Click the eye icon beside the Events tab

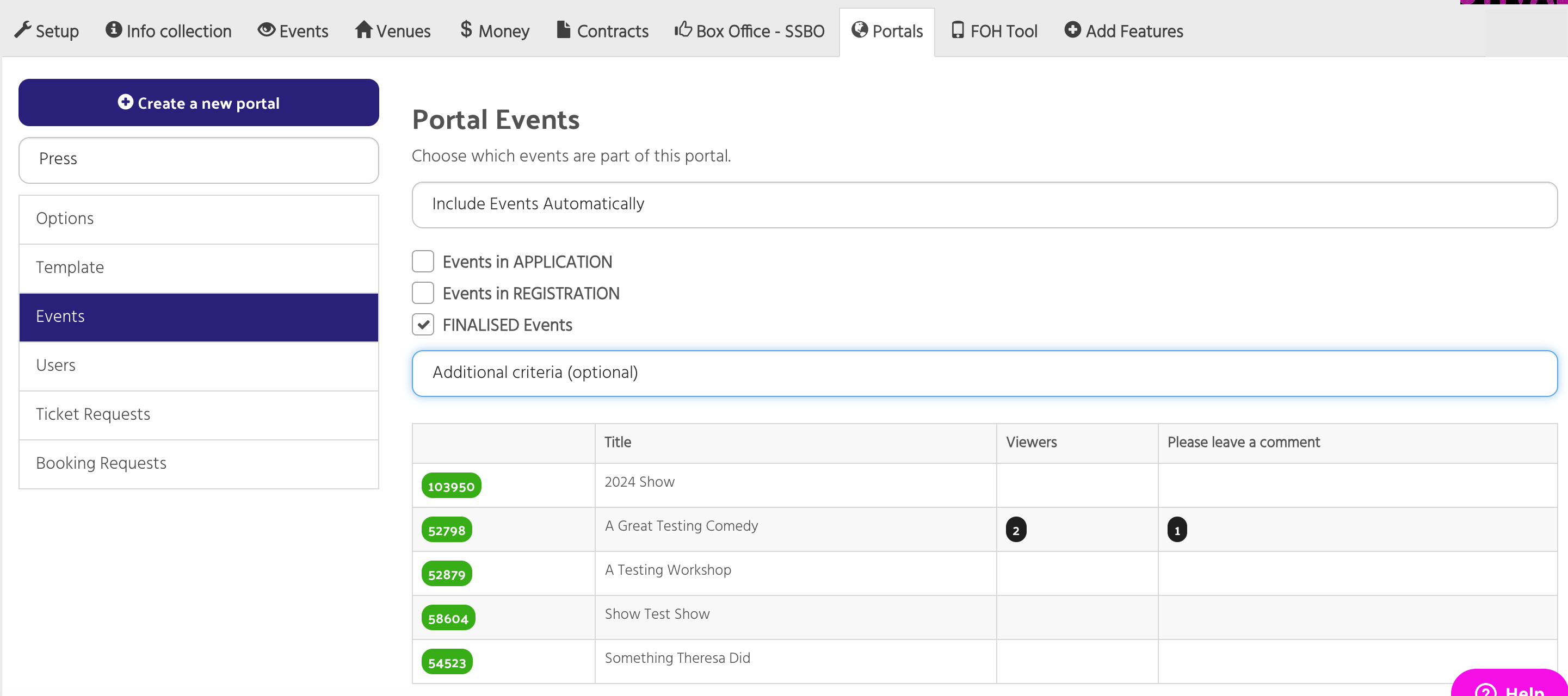266,29
